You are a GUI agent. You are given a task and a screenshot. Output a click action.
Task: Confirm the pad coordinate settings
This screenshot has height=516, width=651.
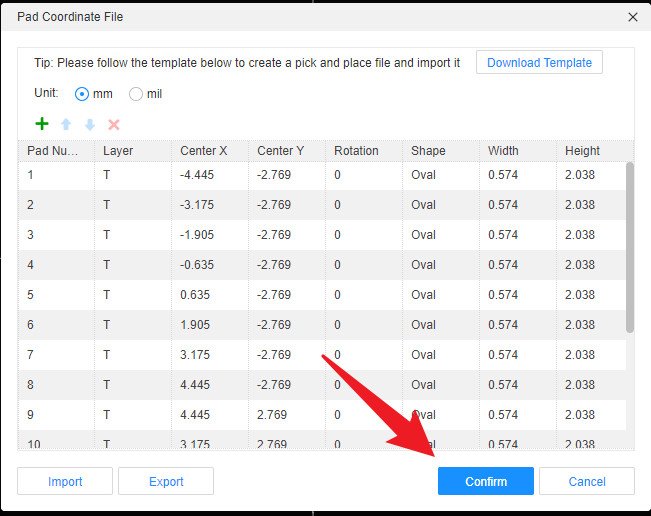coord(485,481)
